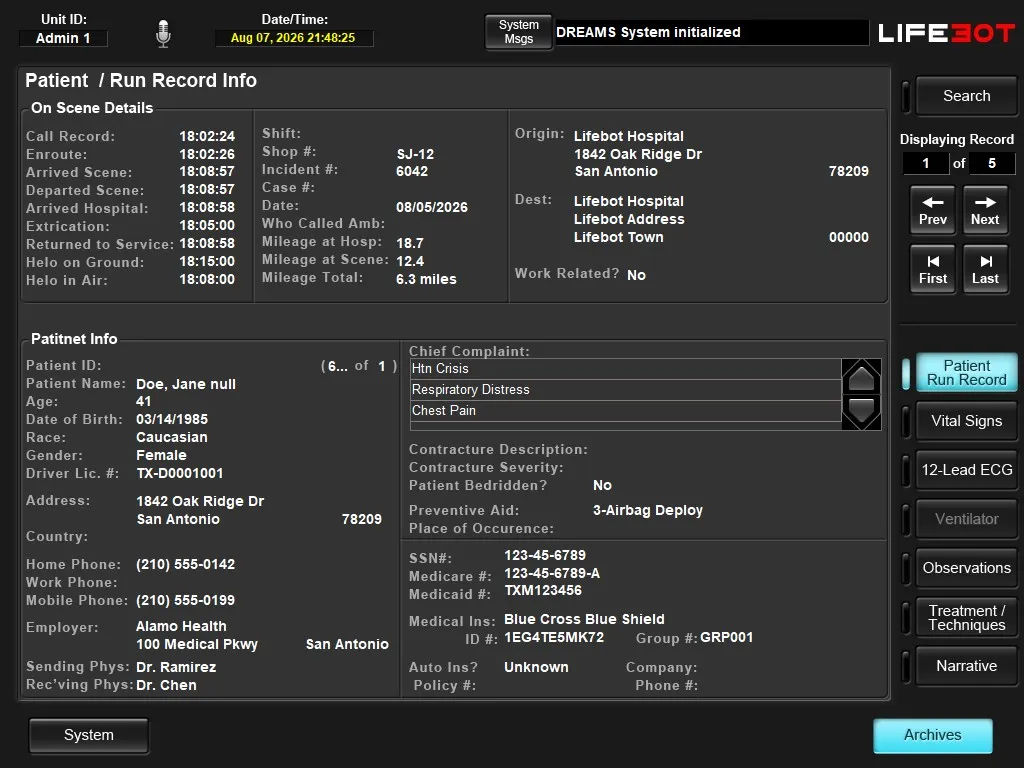Screen dimensions: 1024x768
Task: Click the Incident # value 6042
Action: click(x=412, y=171)
